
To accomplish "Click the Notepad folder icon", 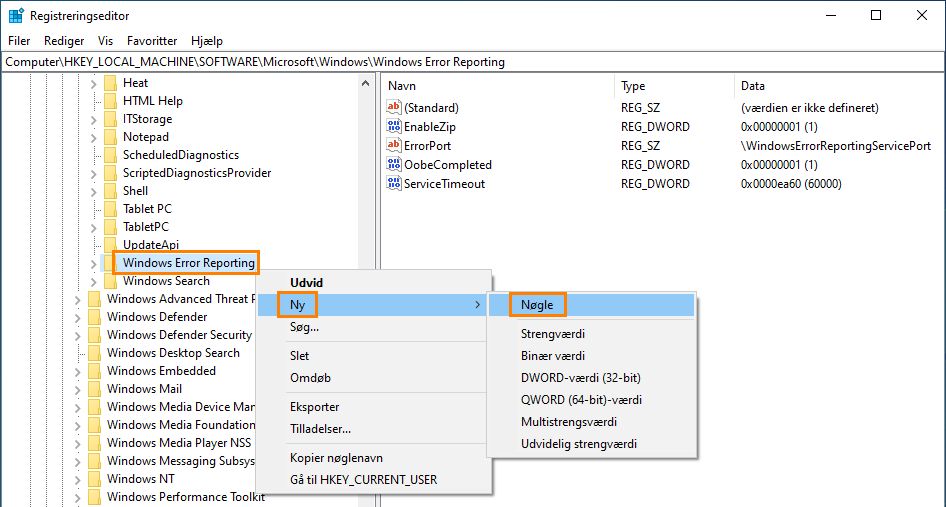I will pos(110,137).
